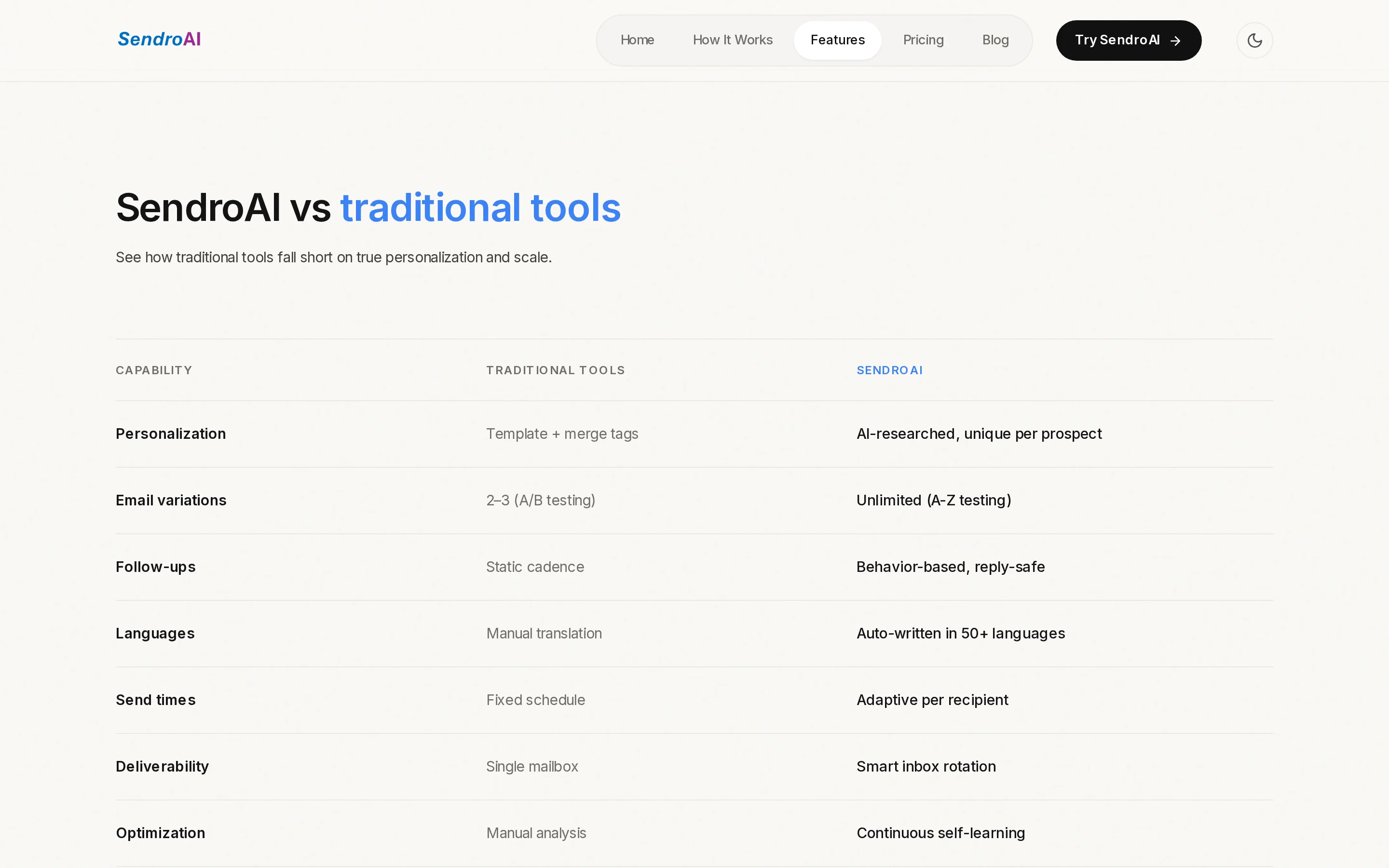This screenshot has height=868, width=1389.
Task: Click 'Behavior-based, reply-safe' cell
Action: click(951, 567)
